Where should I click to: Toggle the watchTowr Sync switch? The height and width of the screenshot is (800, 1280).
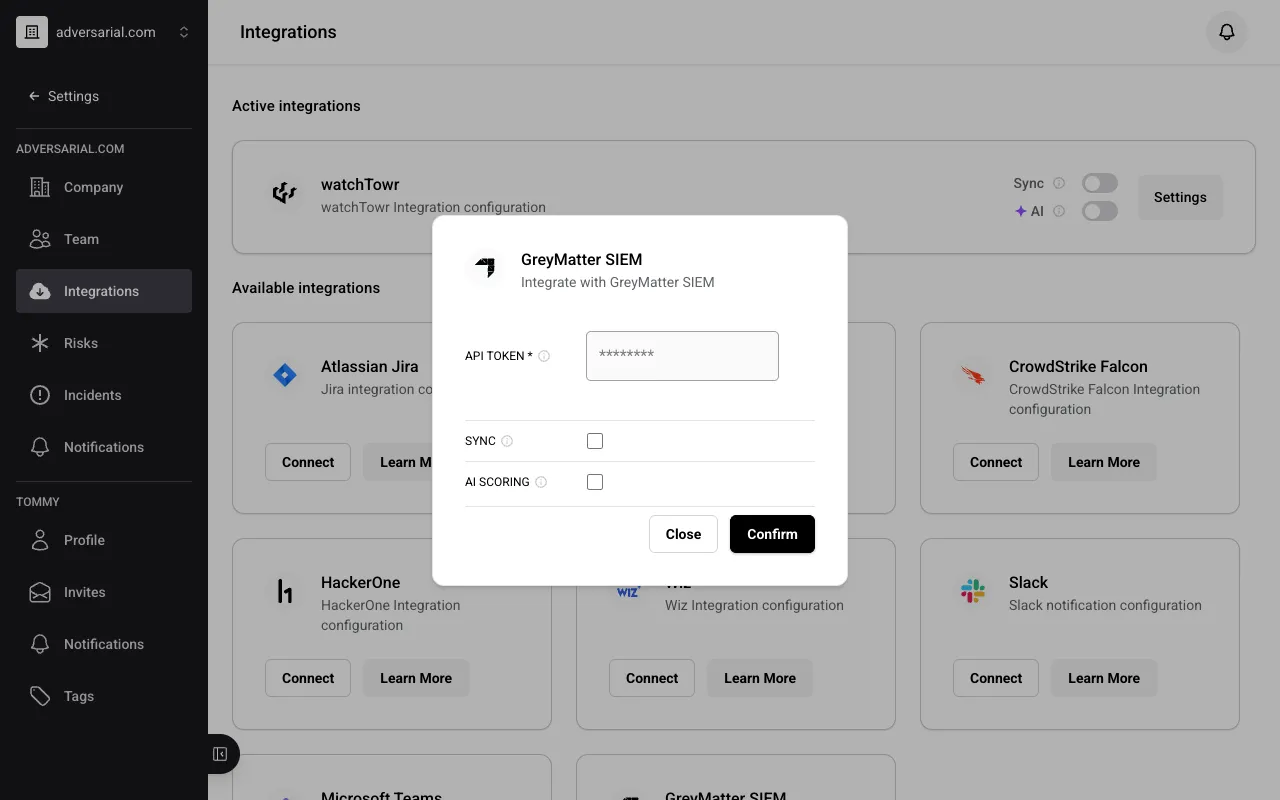pyautogui.click(x=1100, y=183)
